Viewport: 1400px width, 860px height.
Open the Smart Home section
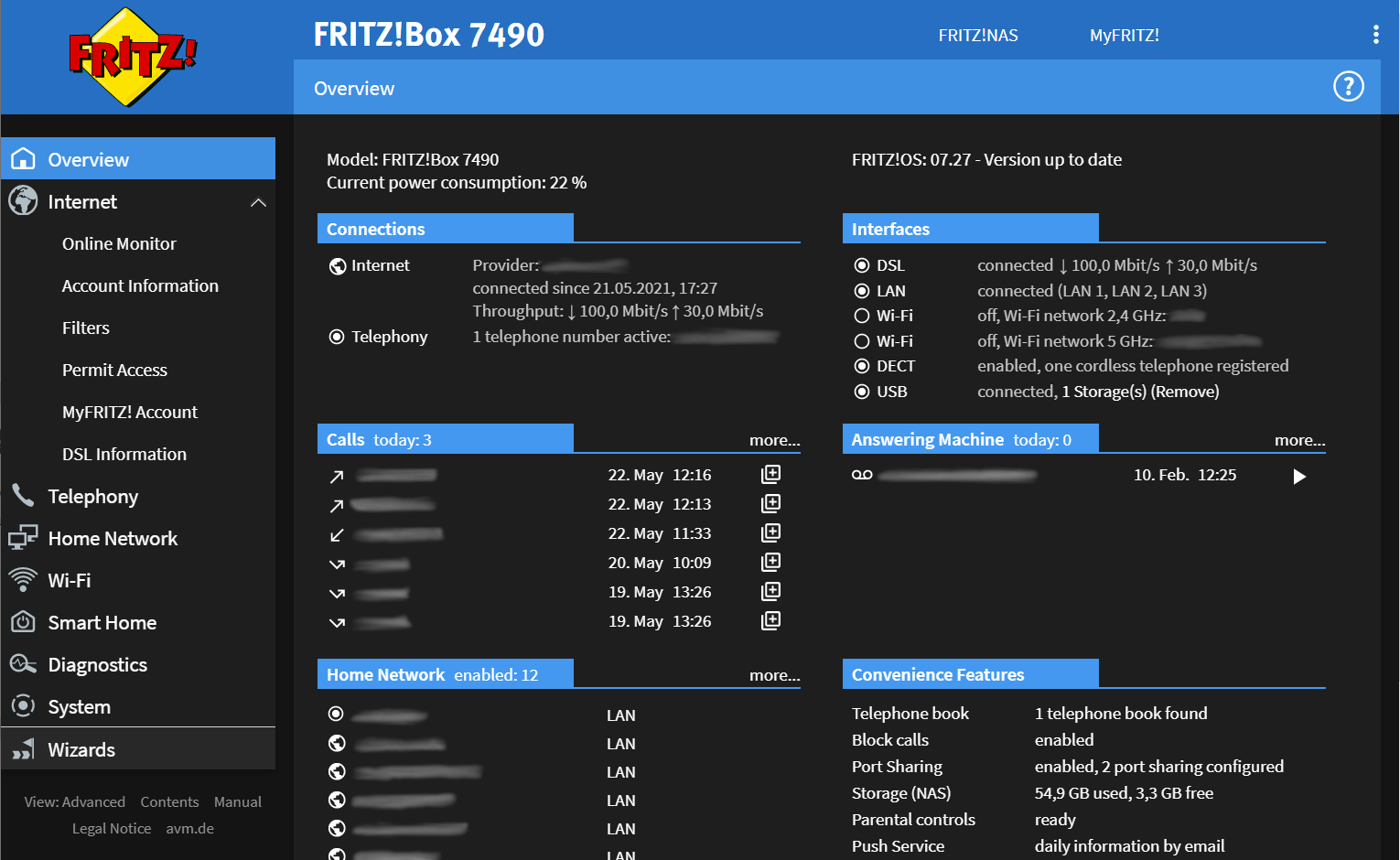pyautogui.click(x=102, y=622)
